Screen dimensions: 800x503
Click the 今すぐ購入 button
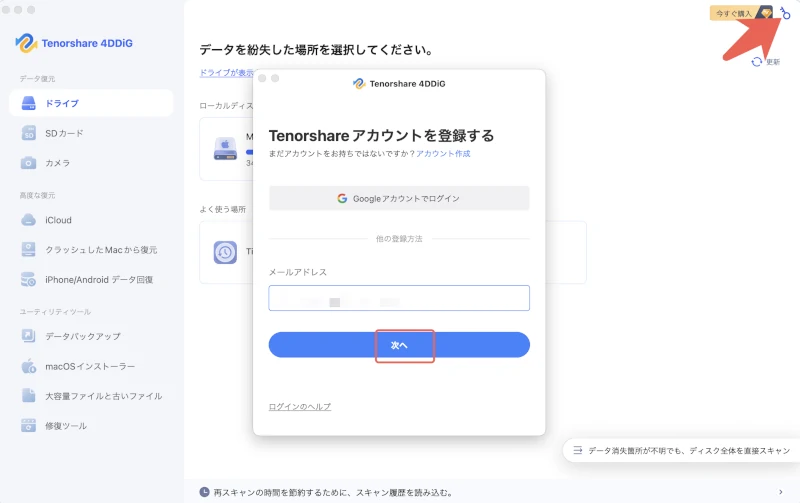click(741, 13)
